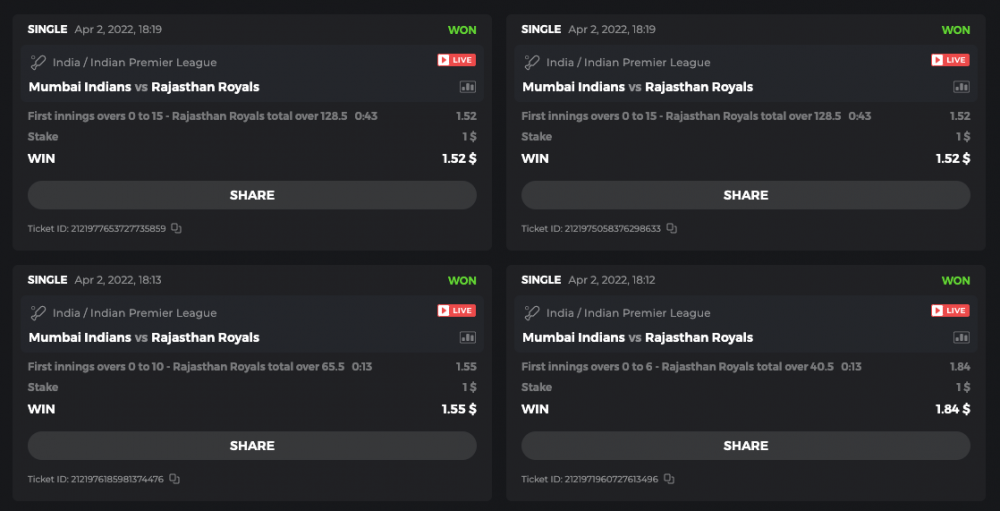Open Mumbai Indians vs Rajasthan Royals on 18:12 bet
This screenshot has height=511, width=1000.
638,338
